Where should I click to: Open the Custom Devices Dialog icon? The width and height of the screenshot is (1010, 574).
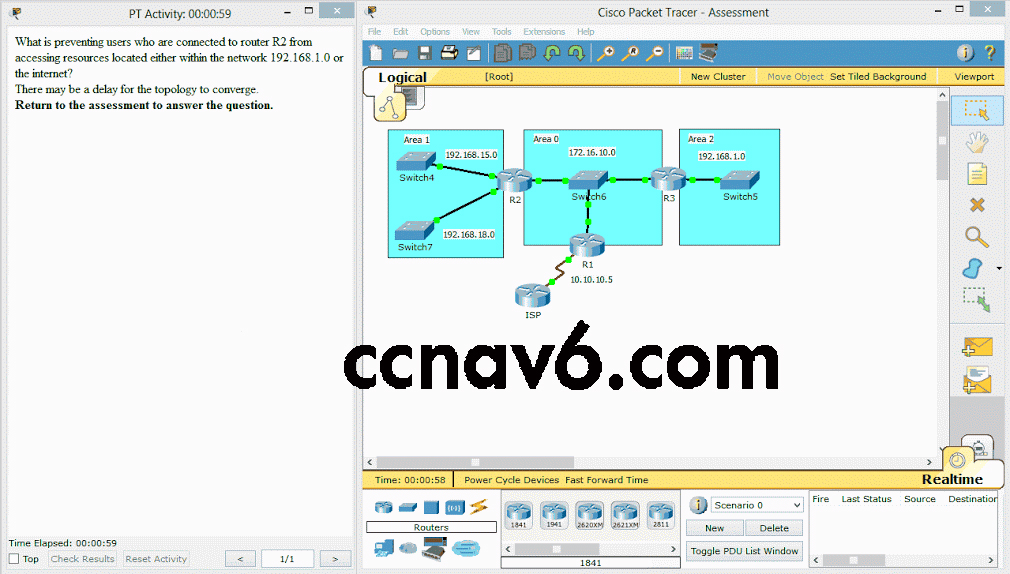[709, 52]
